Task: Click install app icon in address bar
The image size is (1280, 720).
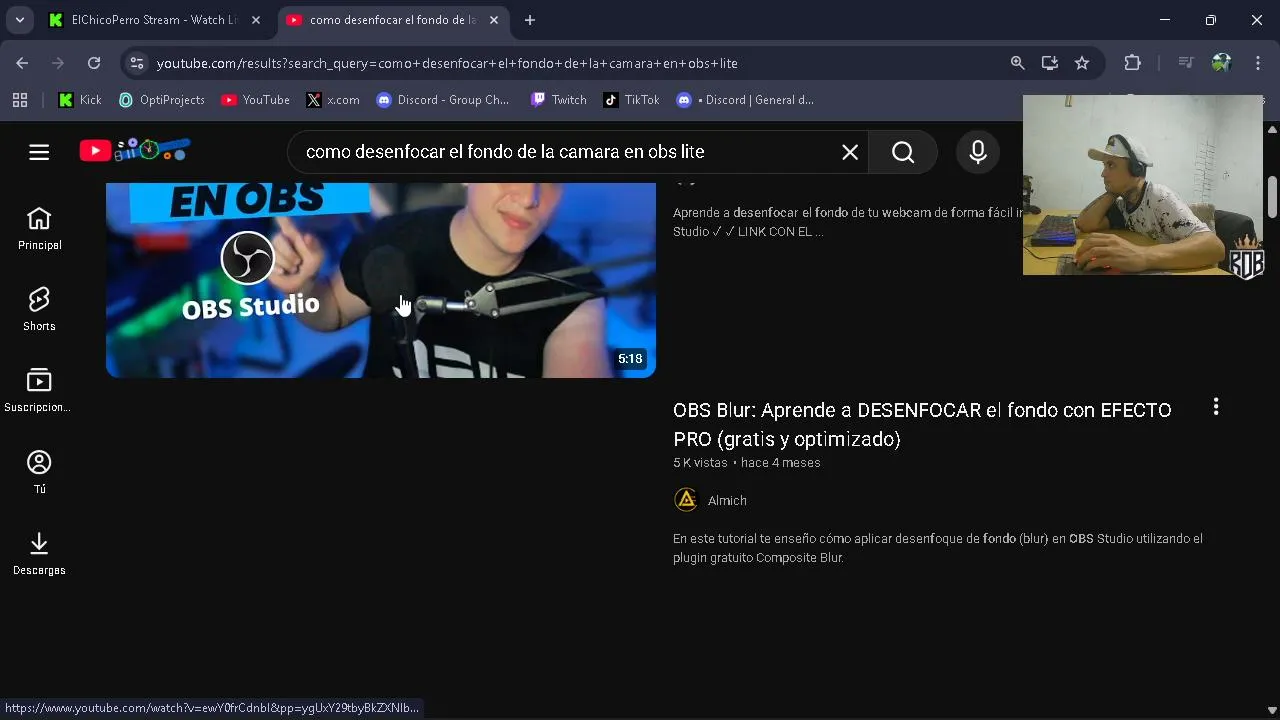Action: [x=1049, y=63]
